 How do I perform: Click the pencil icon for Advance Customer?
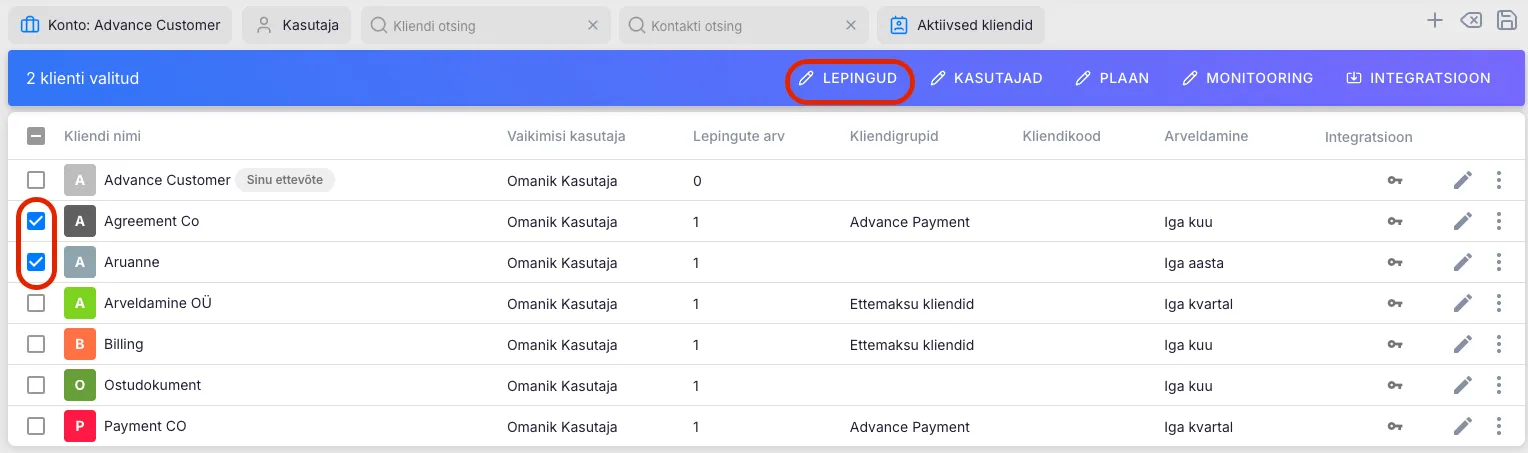(1463, 181)
